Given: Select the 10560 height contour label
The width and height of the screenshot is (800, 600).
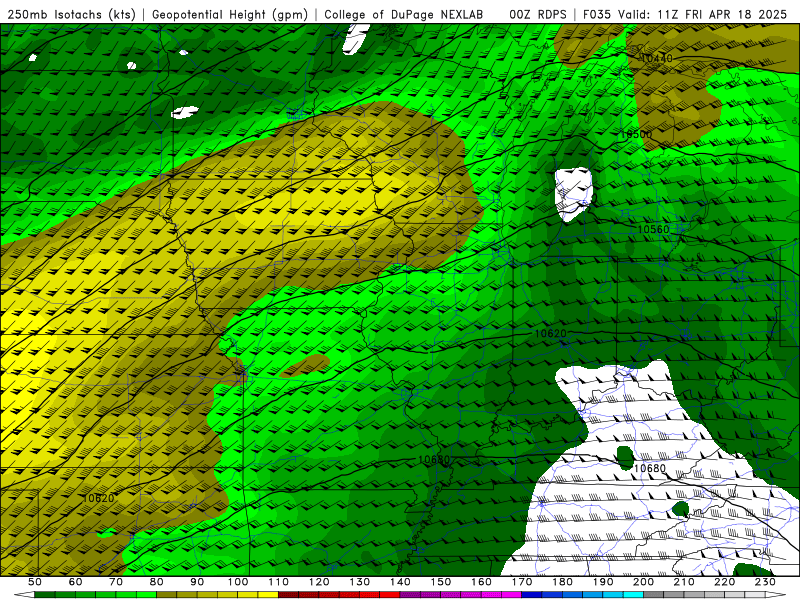Looking at the screenshot, I should tap(653, 229).
